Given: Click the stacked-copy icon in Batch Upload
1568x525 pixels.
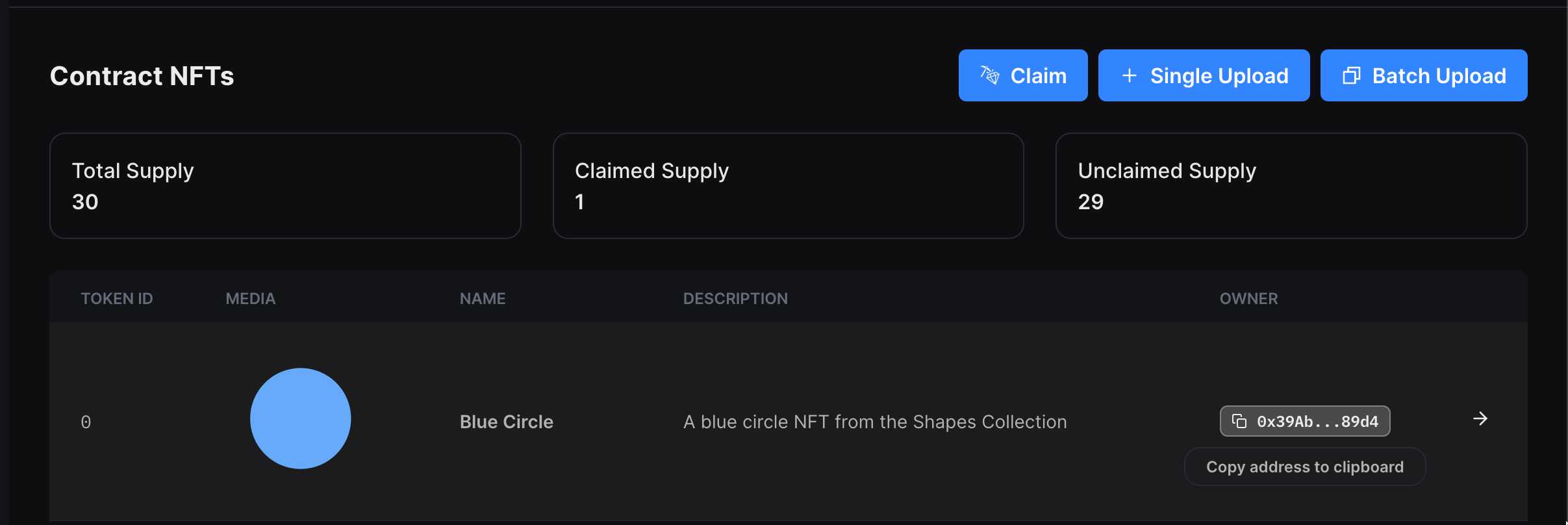Looking at the screenshot, I should click(x=1352, y=75).
